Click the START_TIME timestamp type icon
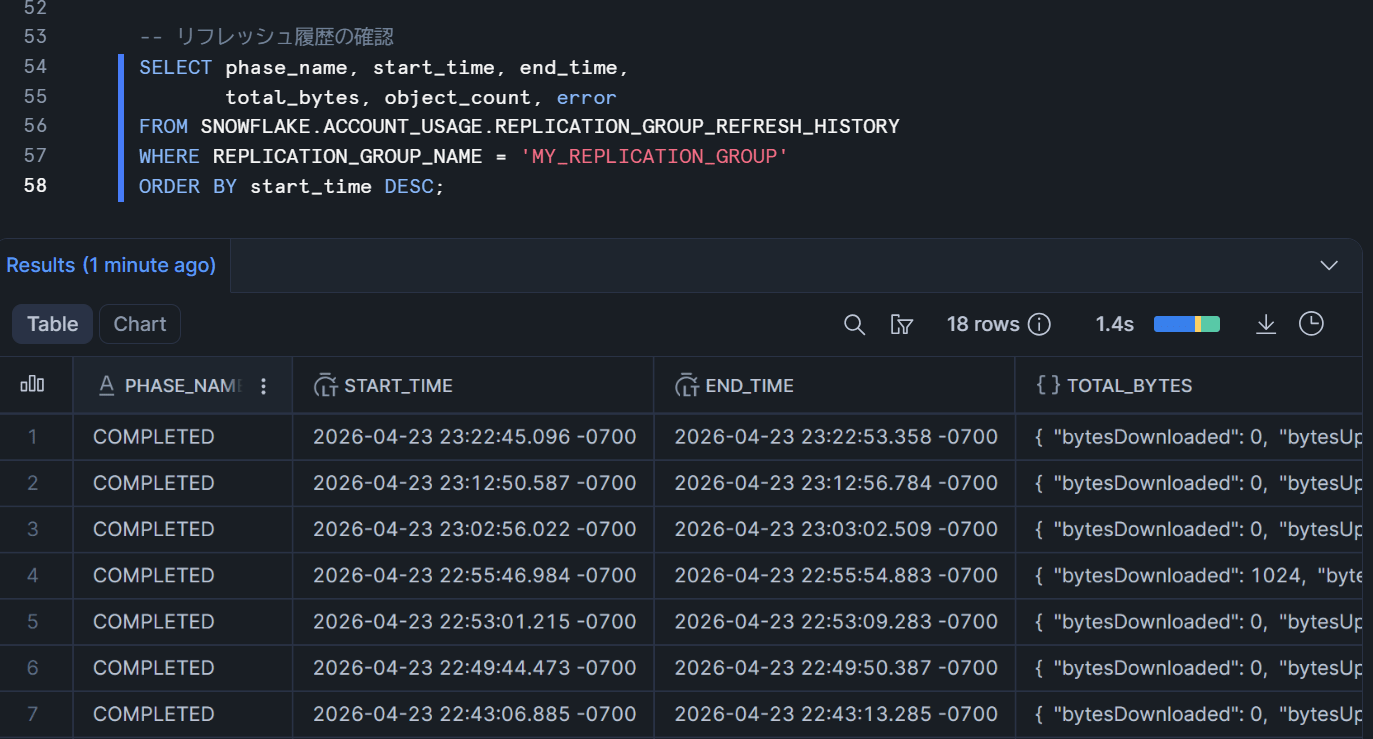Viewport: 1373px width, 739px height. pos(325,386)
